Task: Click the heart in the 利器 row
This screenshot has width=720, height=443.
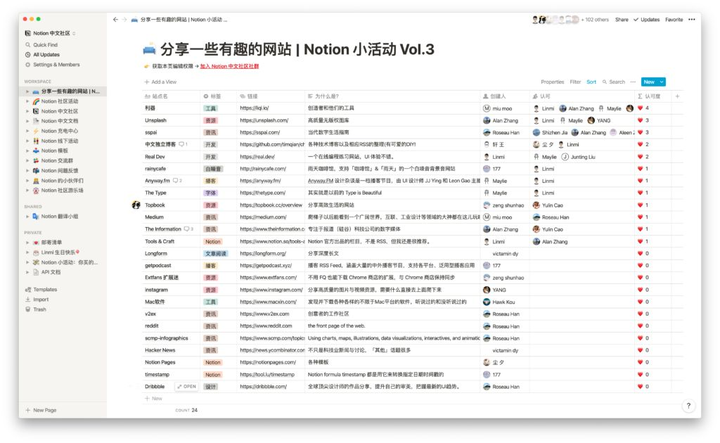Action: pyautogui.click(x=640, y=109)
